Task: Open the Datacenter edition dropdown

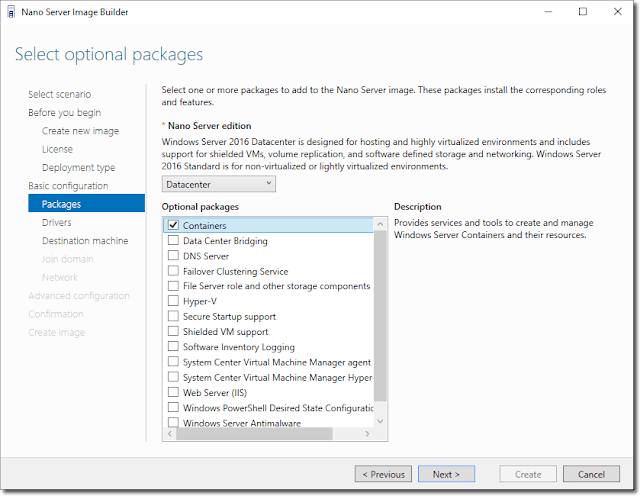Action: [218, 184]
